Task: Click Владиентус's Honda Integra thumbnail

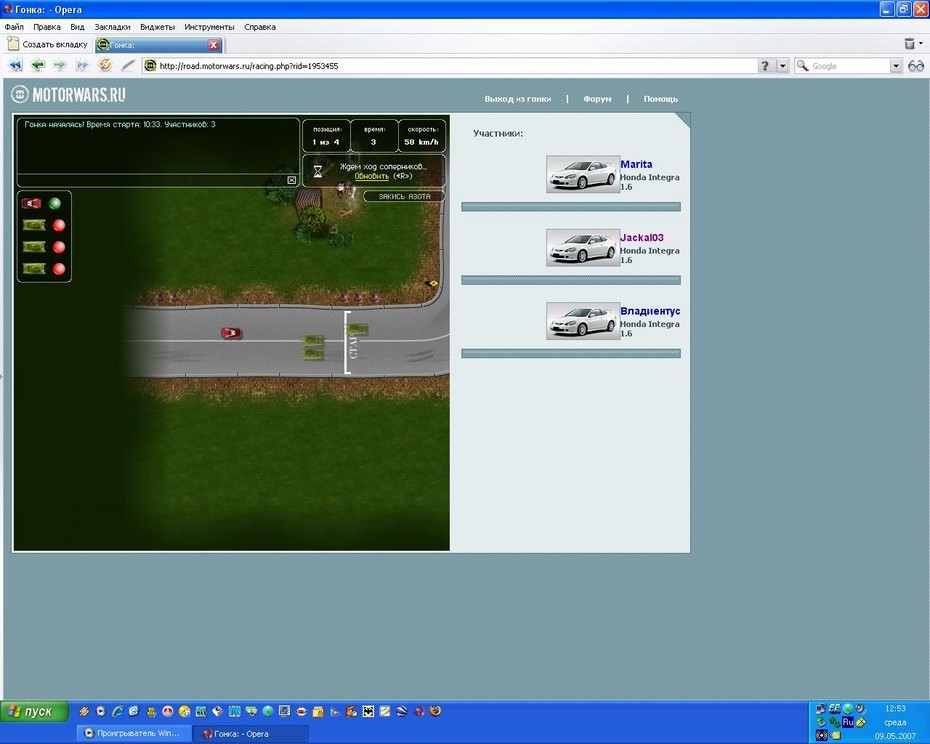Action: click(582, 321)
